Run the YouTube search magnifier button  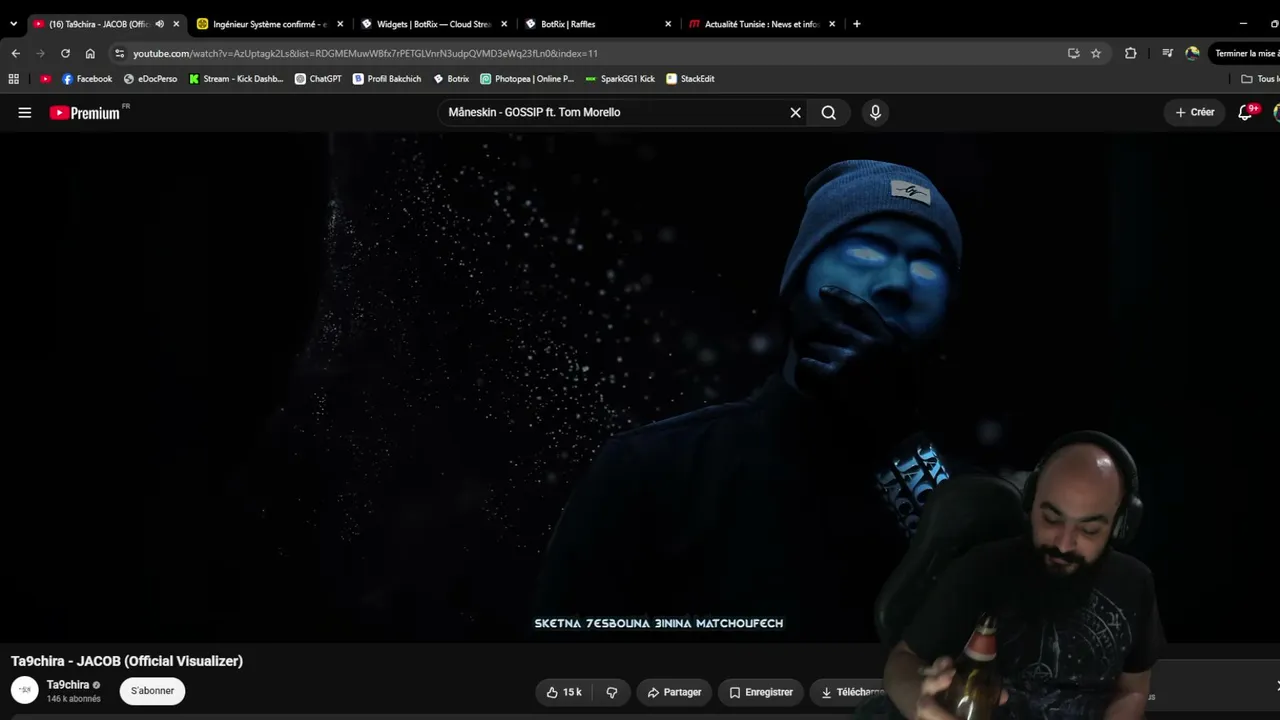[829, 113]
